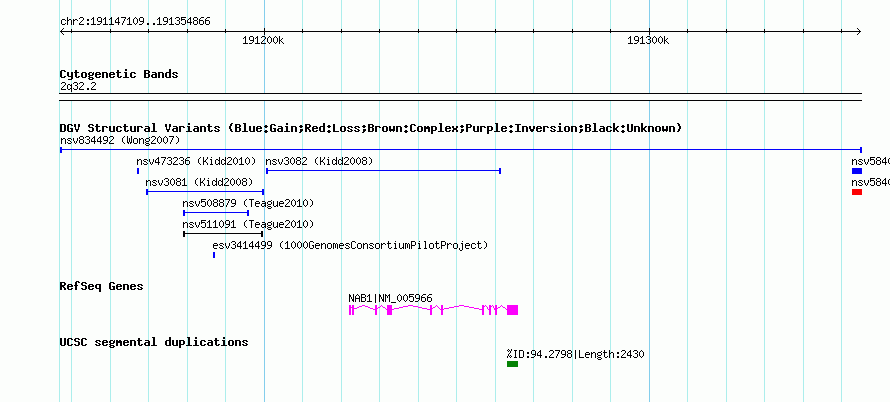Open variant label nsv3082 (Kidd2008)
The height and width of the screenshot is (402, 890).
[x=319, y=161]
